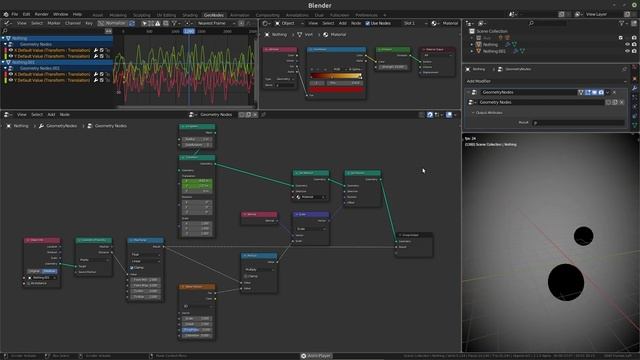640x360 pixels.
Task: Switch to the Animation workspace tab
Action: click(x=240, y=15)
